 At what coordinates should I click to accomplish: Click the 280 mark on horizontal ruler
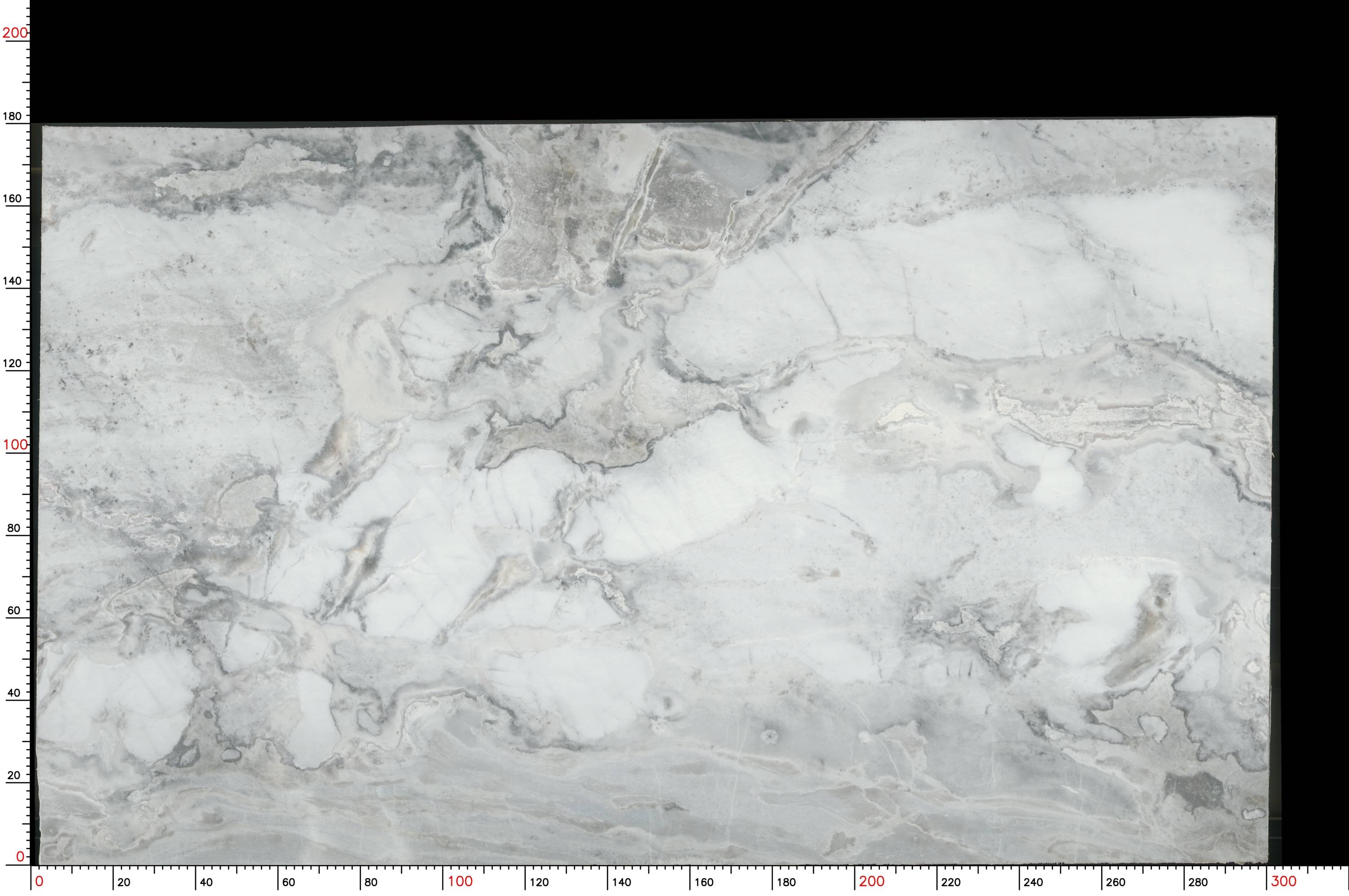click(x=1198, y=882)
